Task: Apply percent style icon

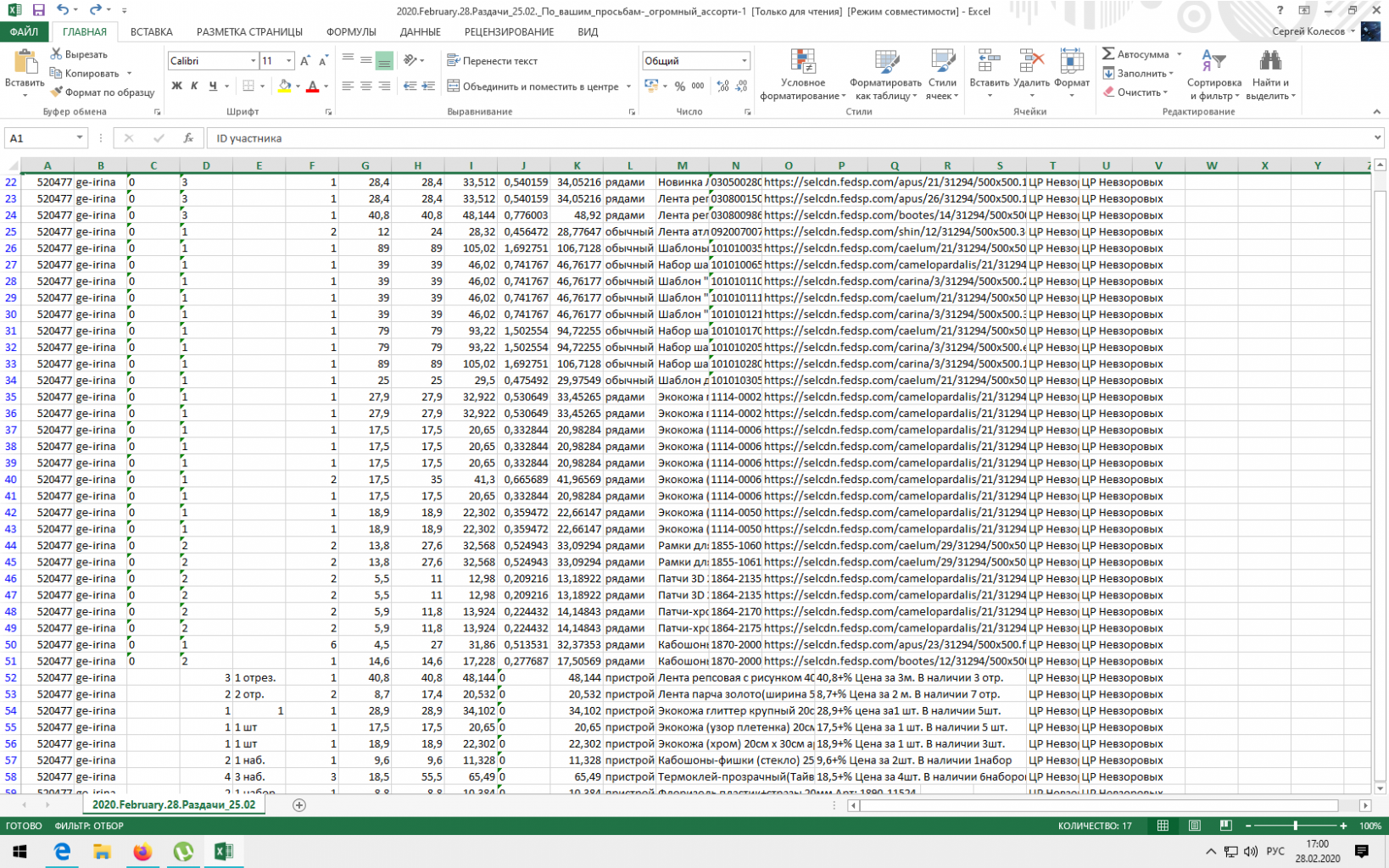Action: (680, 86)
